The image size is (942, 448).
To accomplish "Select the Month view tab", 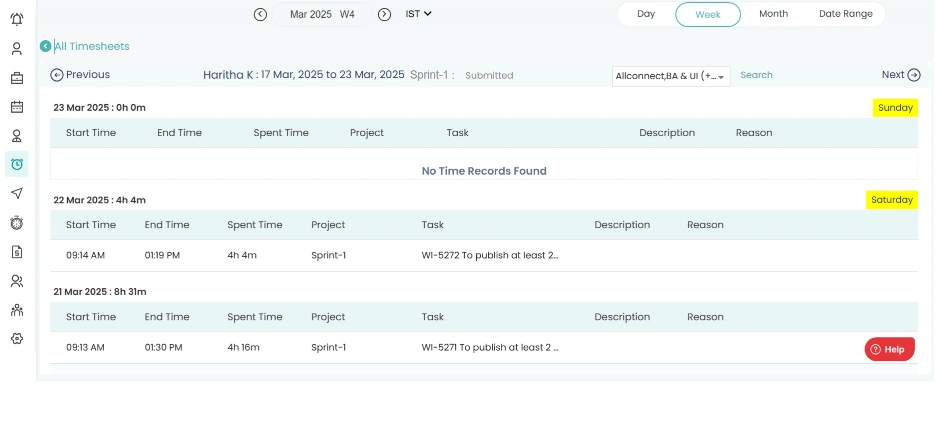I will (x=773, y=14).
